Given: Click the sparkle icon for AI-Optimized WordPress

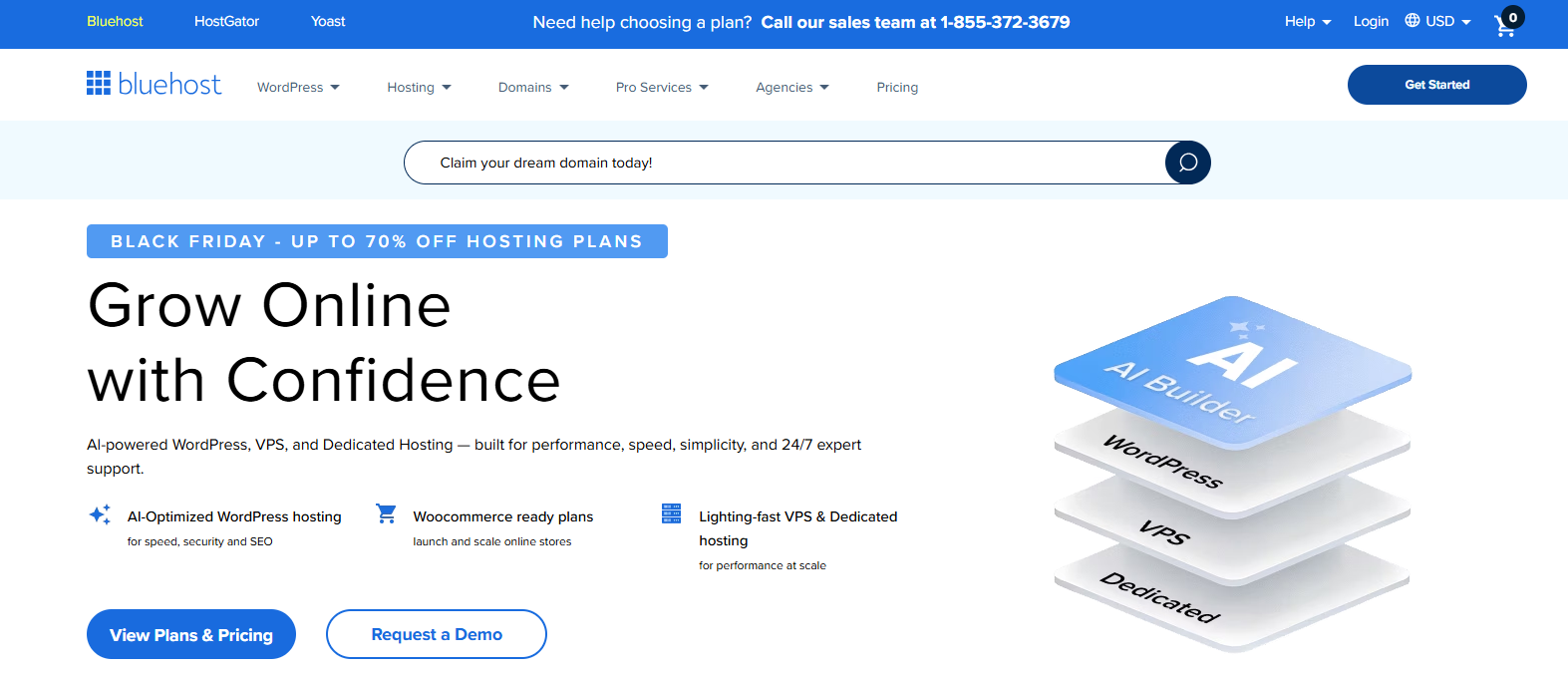Looking at the screenshot, I should point(100,514).
